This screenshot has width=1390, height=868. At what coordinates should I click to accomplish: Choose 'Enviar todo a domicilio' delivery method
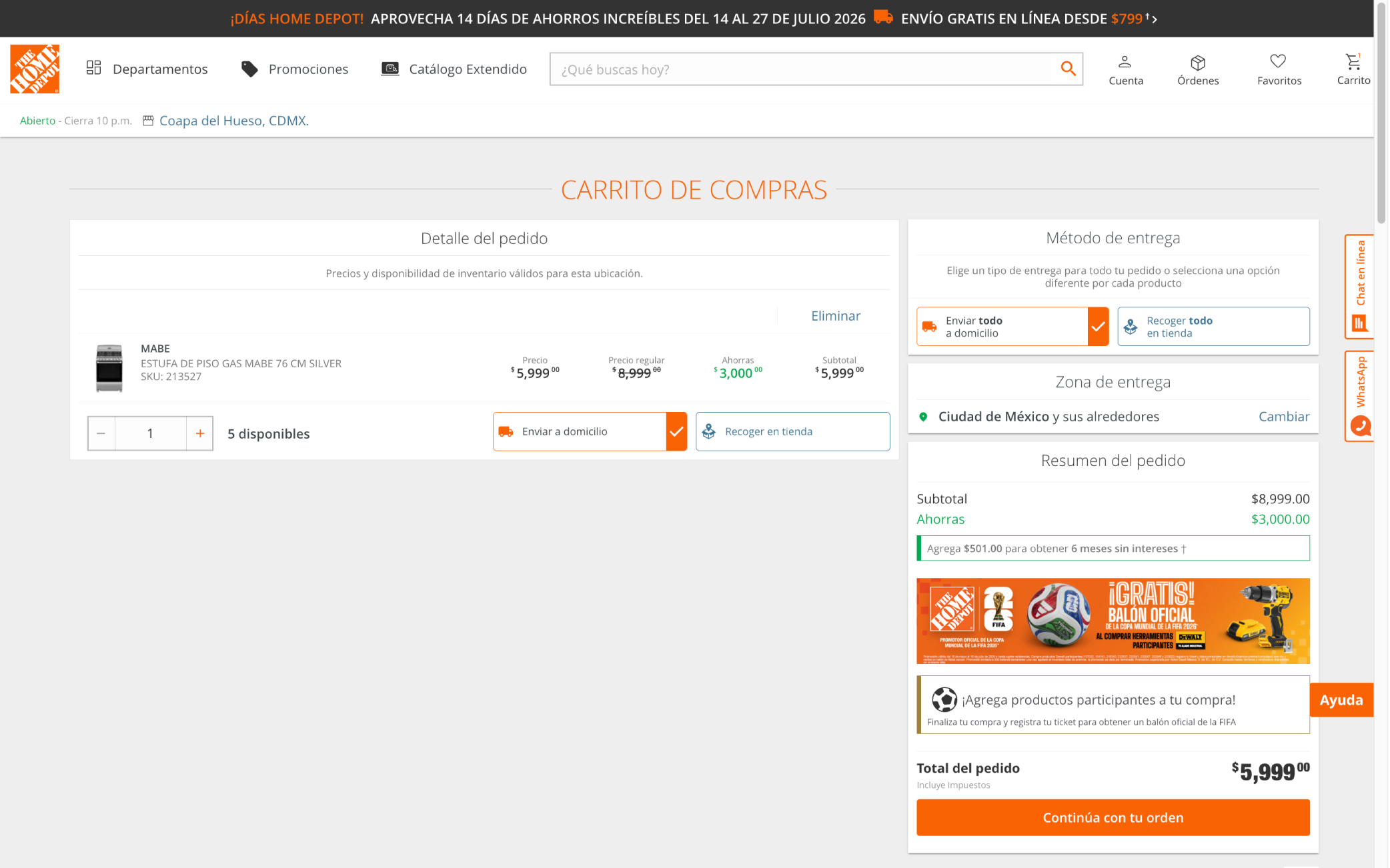tap(1012, 326)
